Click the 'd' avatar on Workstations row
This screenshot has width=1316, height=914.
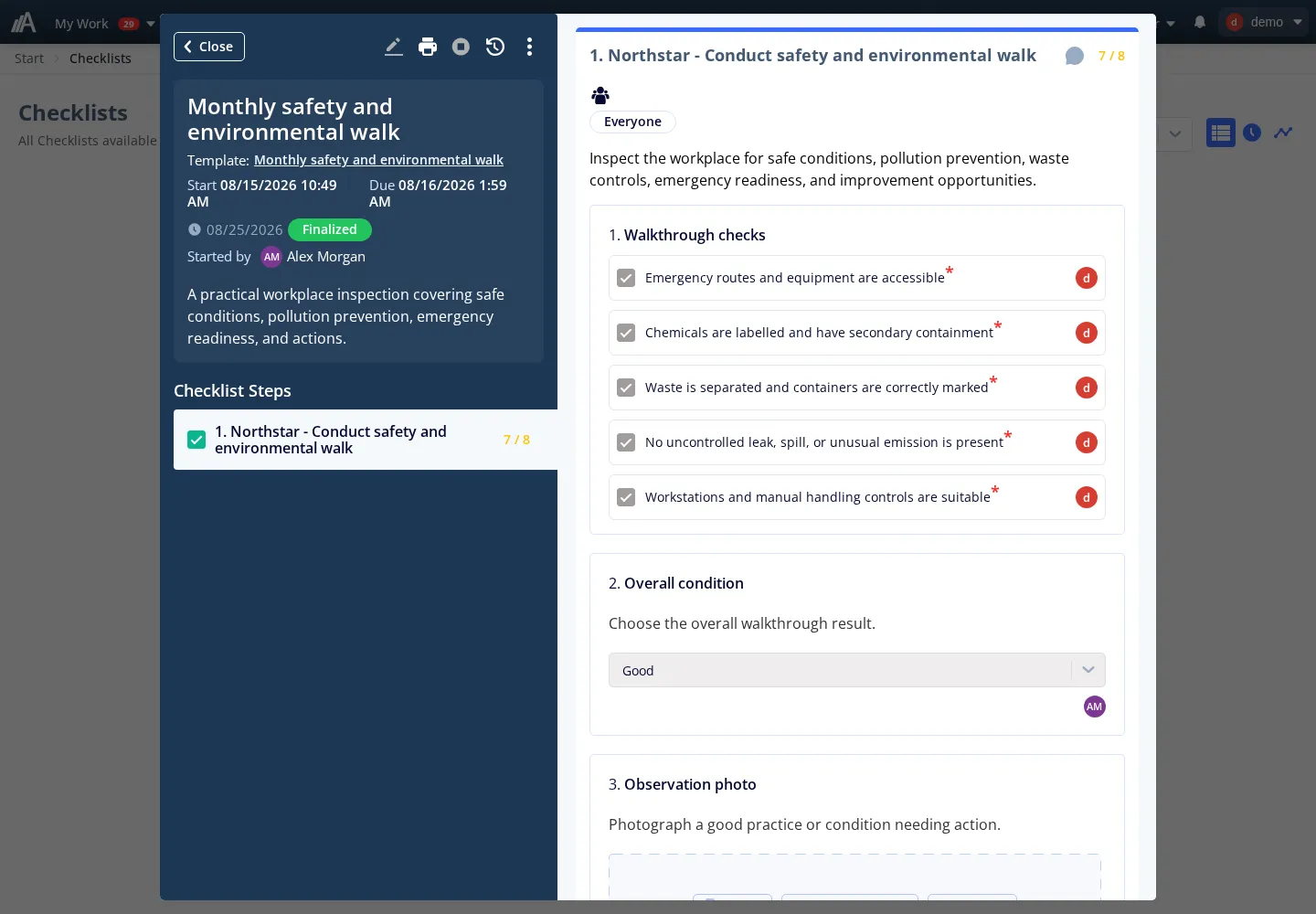coord(1087,497)
